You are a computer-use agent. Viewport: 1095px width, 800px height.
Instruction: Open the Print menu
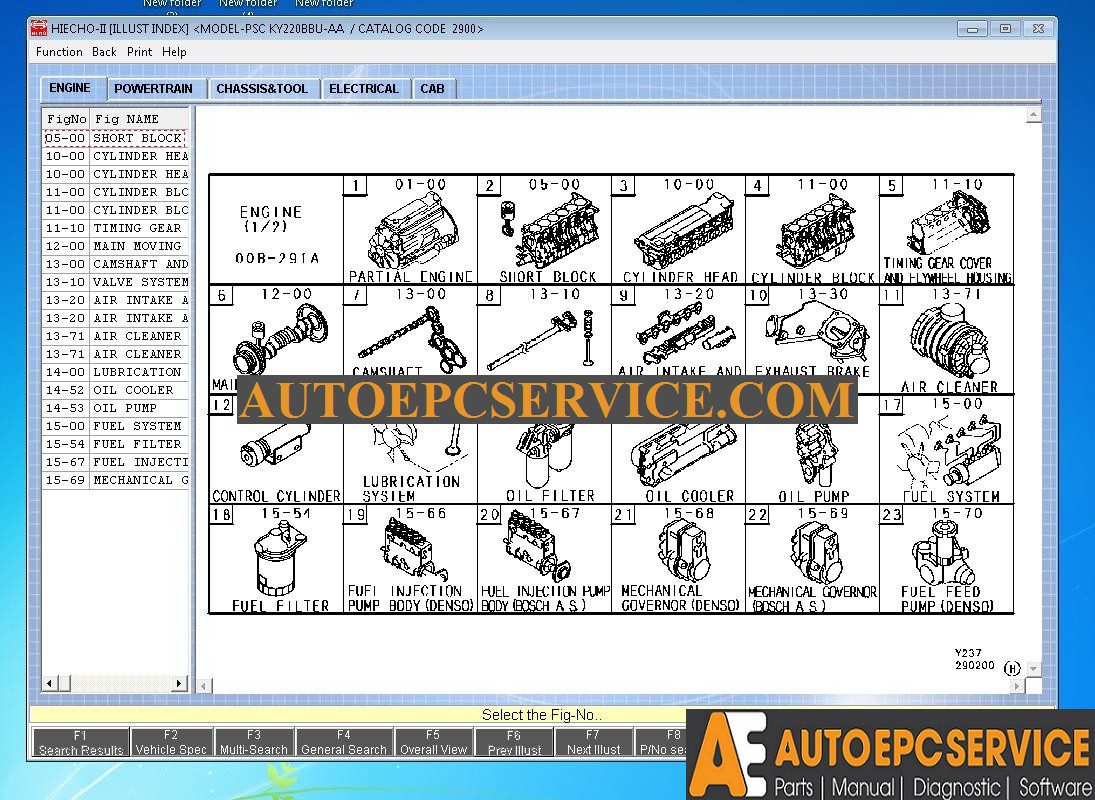point(139,52)
